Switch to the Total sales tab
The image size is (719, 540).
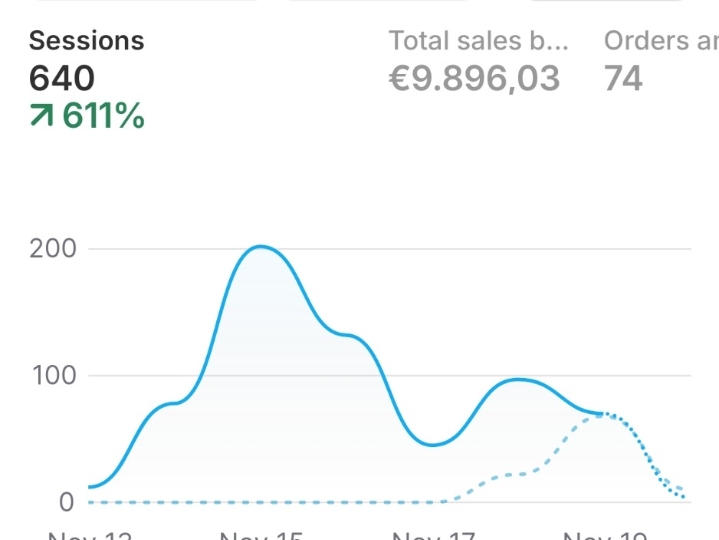coord(478,41)
